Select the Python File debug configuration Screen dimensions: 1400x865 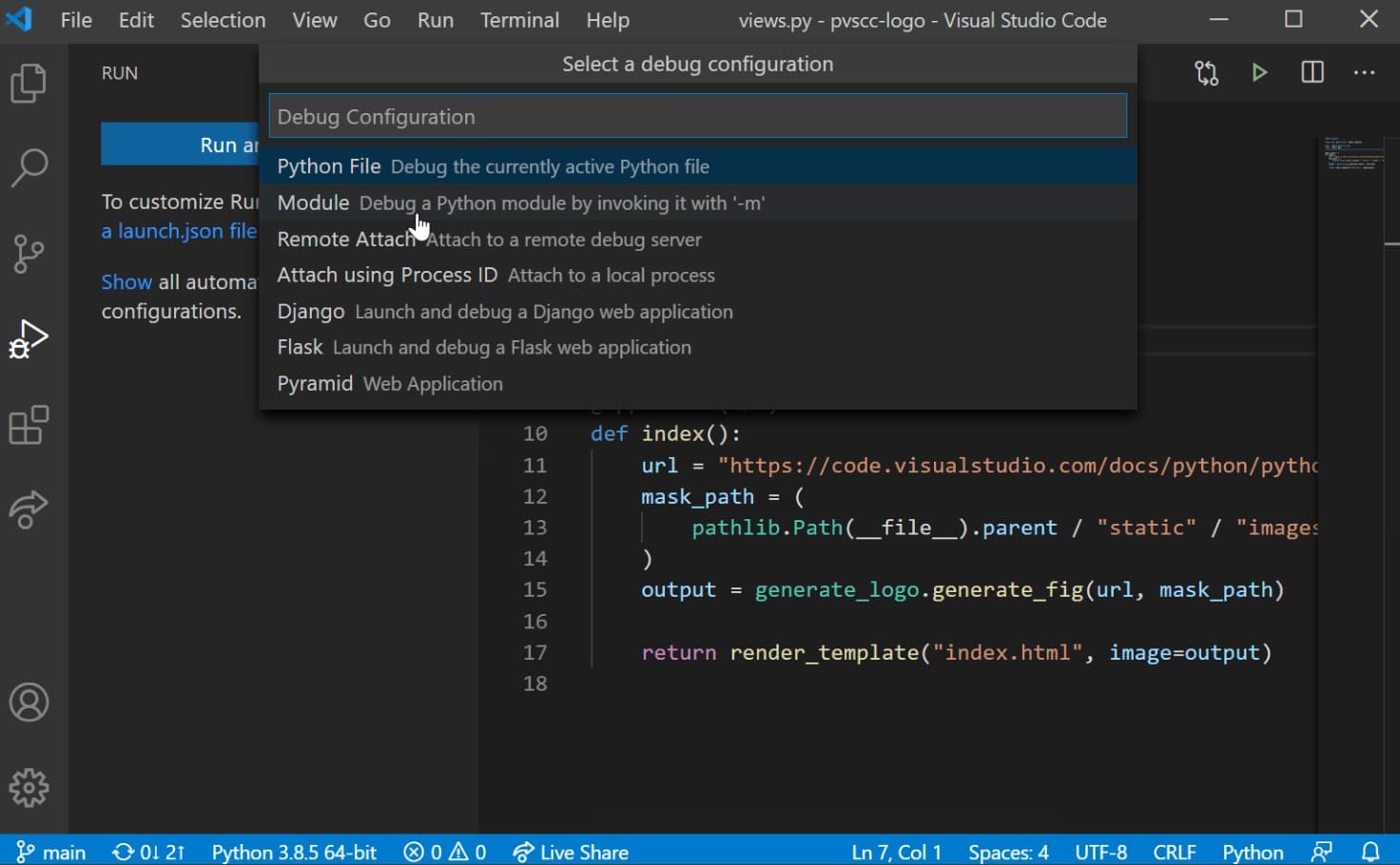pos(698,166)
